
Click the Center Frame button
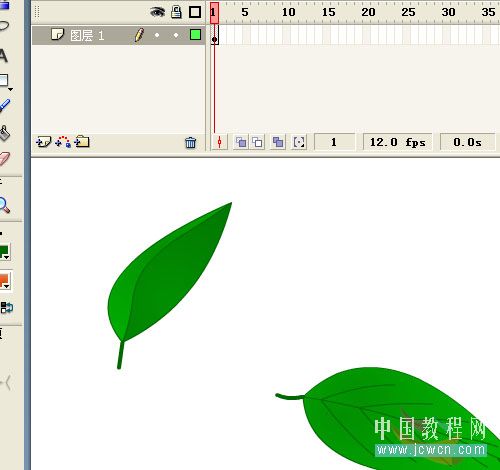coord(219,142)
